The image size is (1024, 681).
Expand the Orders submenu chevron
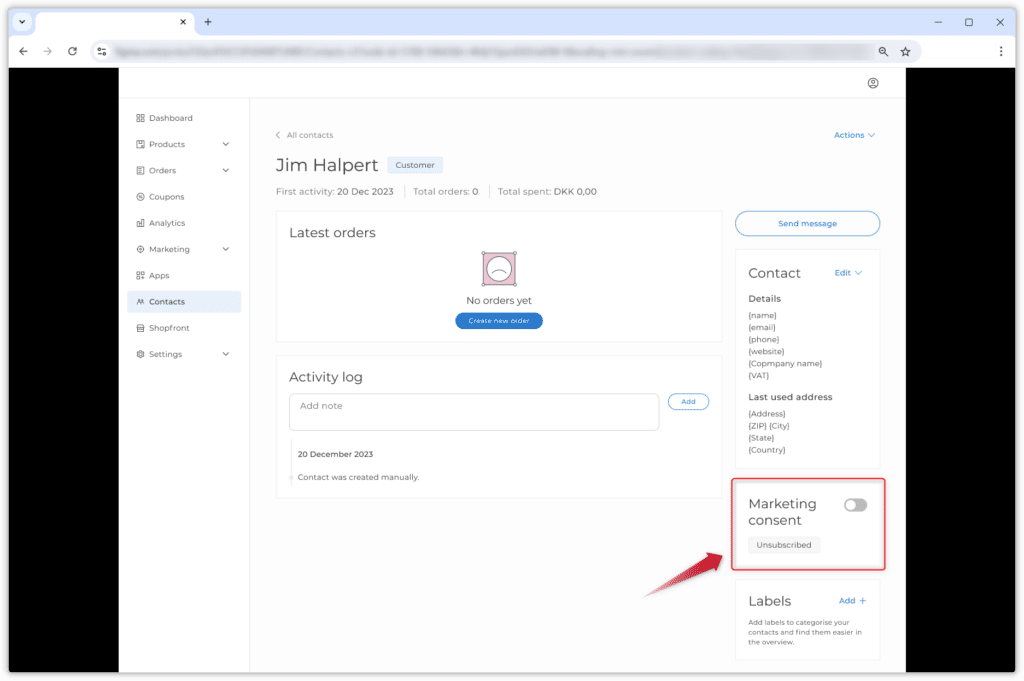click(x=226, y=171)
